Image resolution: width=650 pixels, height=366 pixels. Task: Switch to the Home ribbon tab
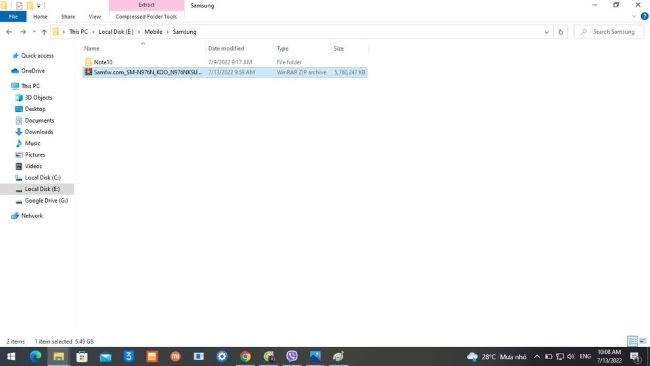pyautogui.click(x=40, y=17)
